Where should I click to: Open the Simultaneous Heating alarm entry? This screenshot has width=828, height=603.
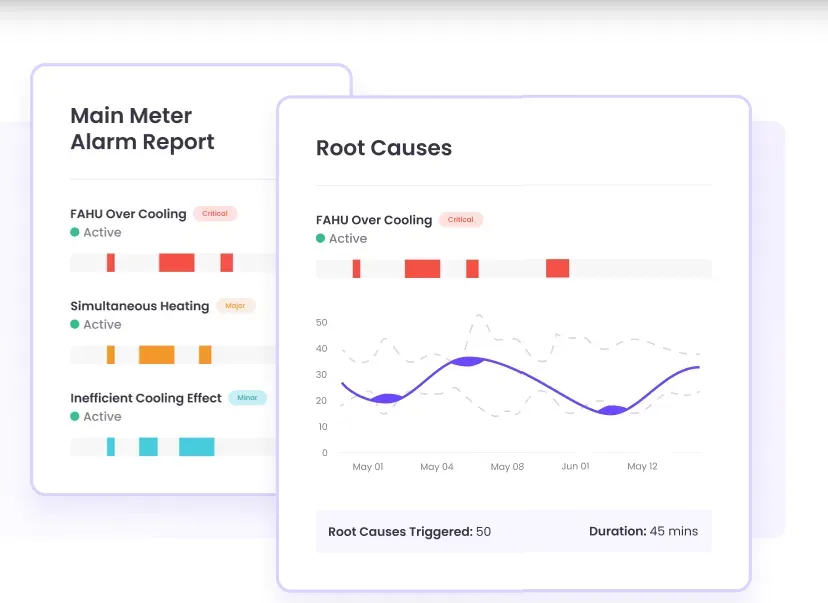pyautogui.click(x=140, y=306)
